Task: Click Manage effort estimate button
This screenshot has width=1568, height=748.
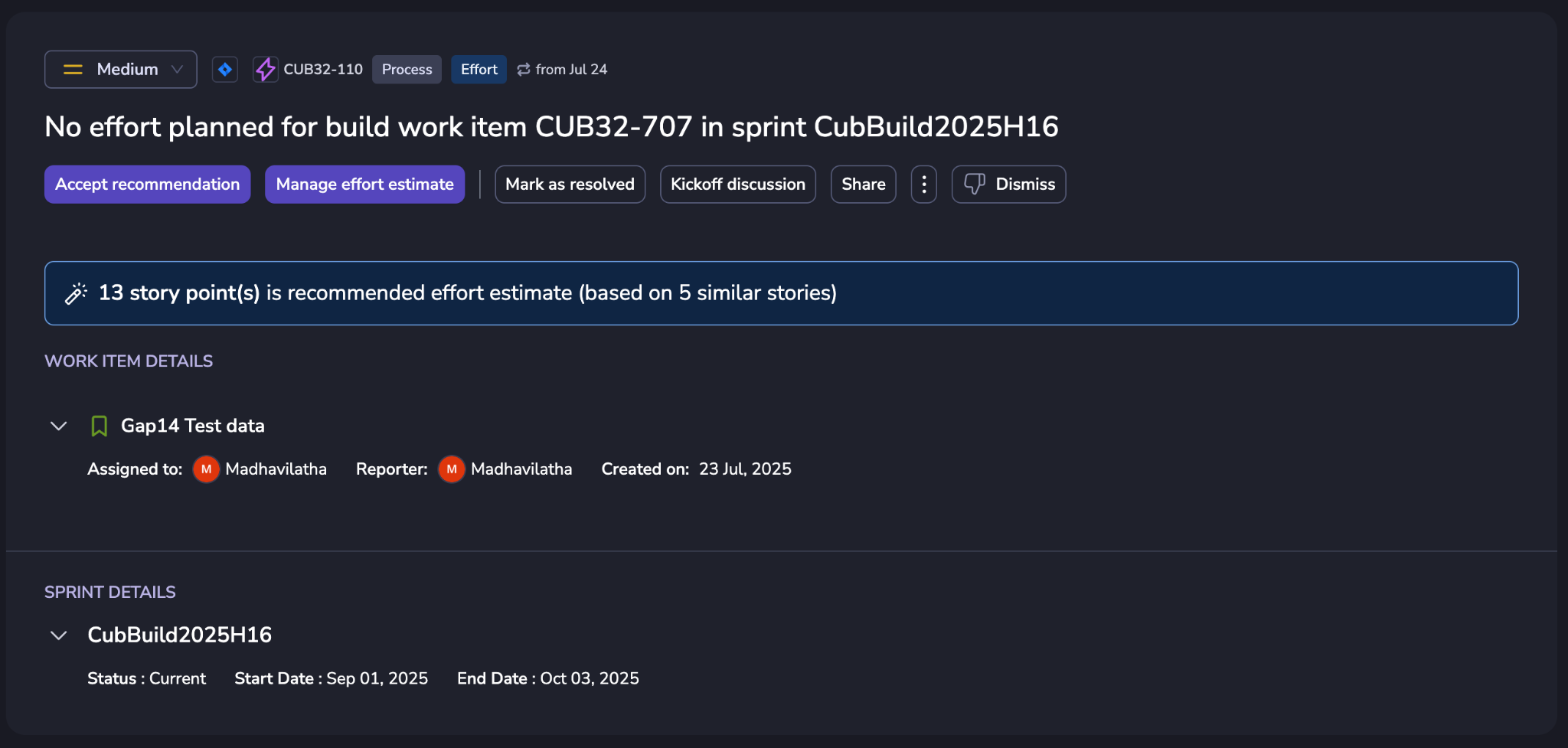Action: coord(364,185)
